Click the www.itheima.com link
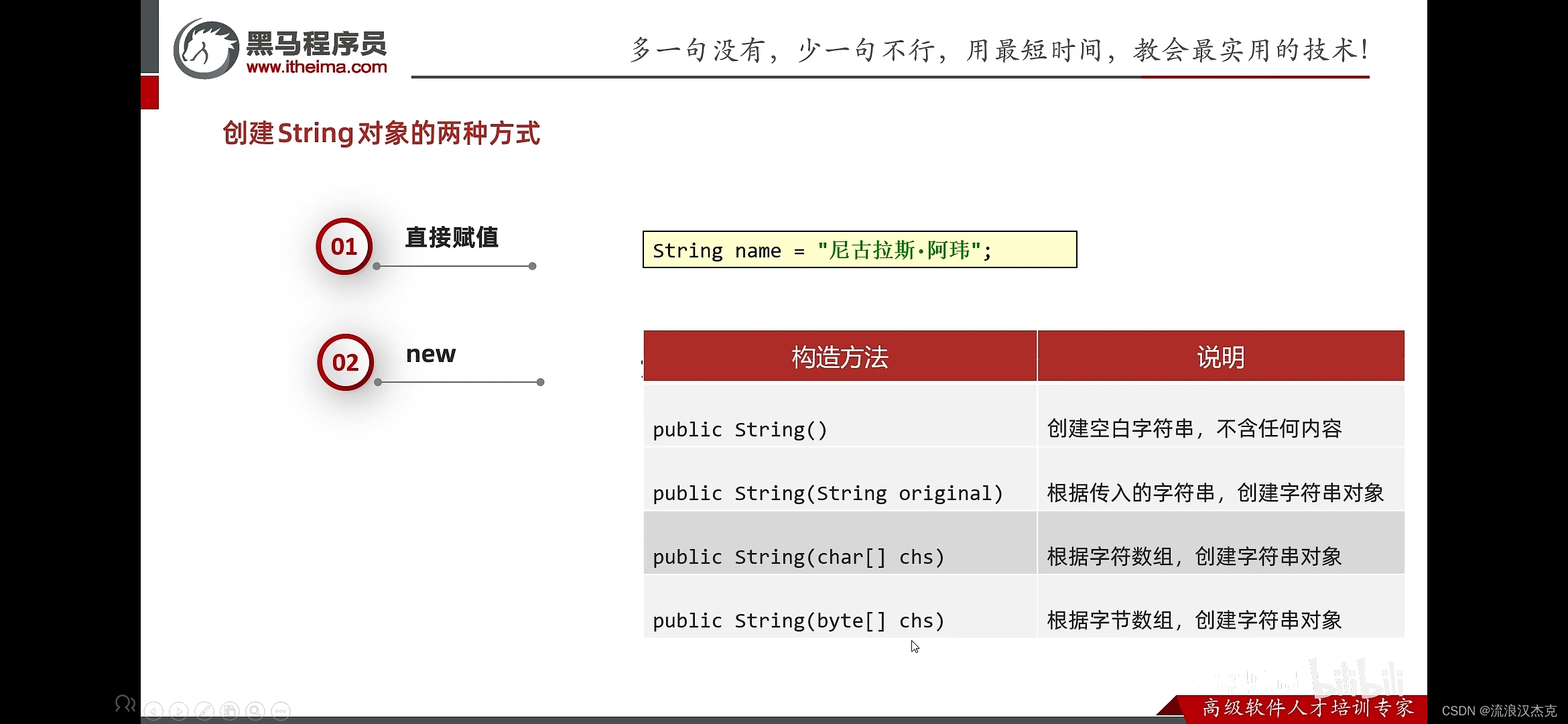 (x=316, y=67)
